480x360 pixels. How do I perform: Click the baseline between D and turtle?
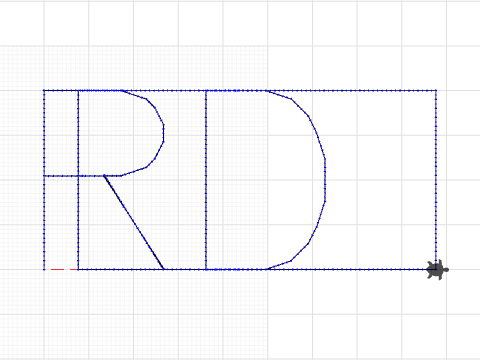coord(347,269)
